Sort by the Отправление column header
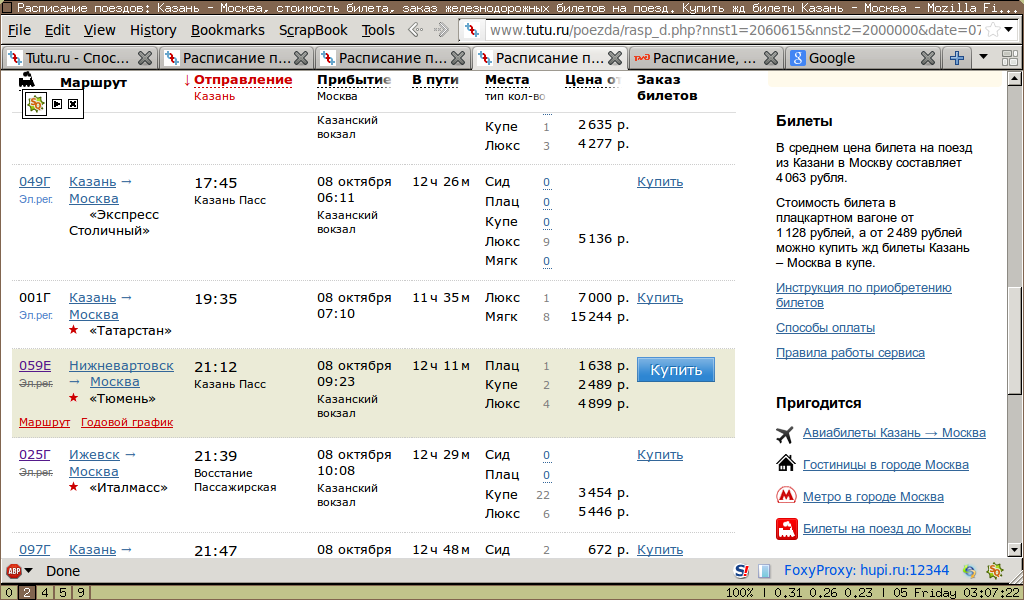 (243, 80)
